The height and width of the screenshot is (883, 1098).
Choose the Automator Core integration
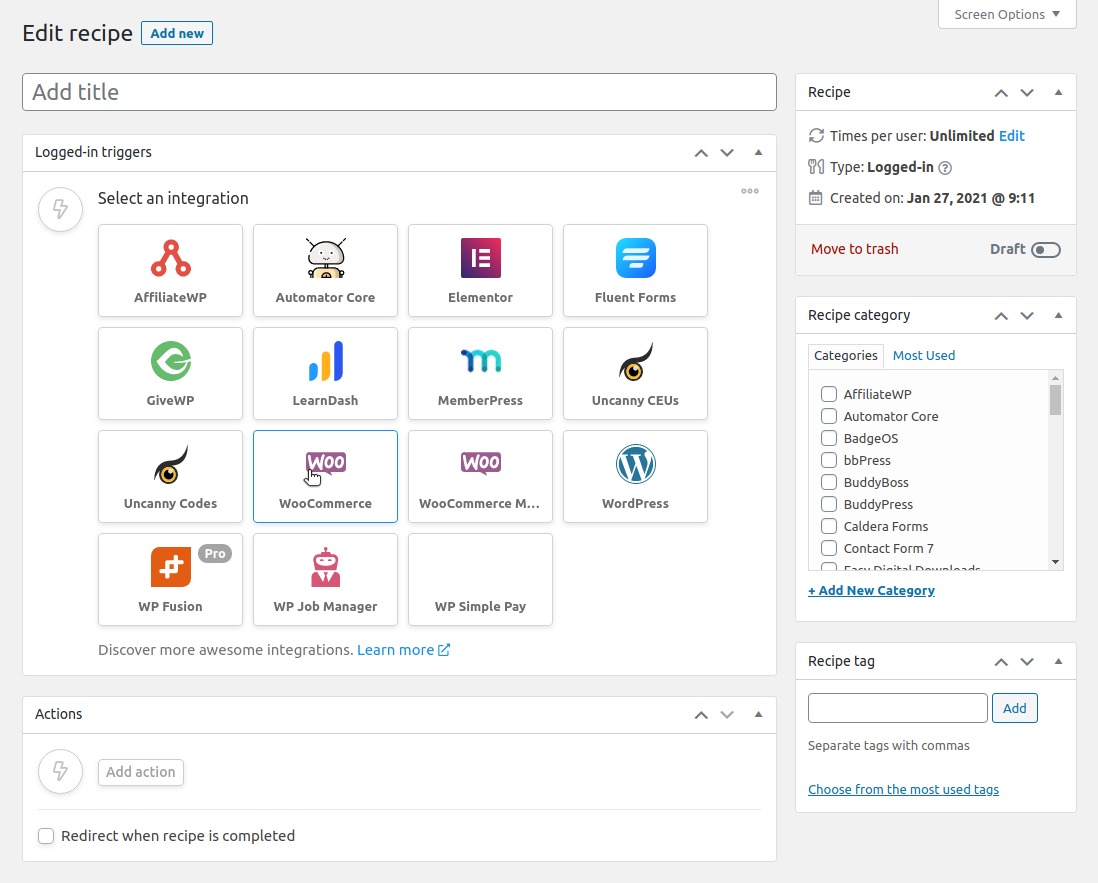click(326, 270)
